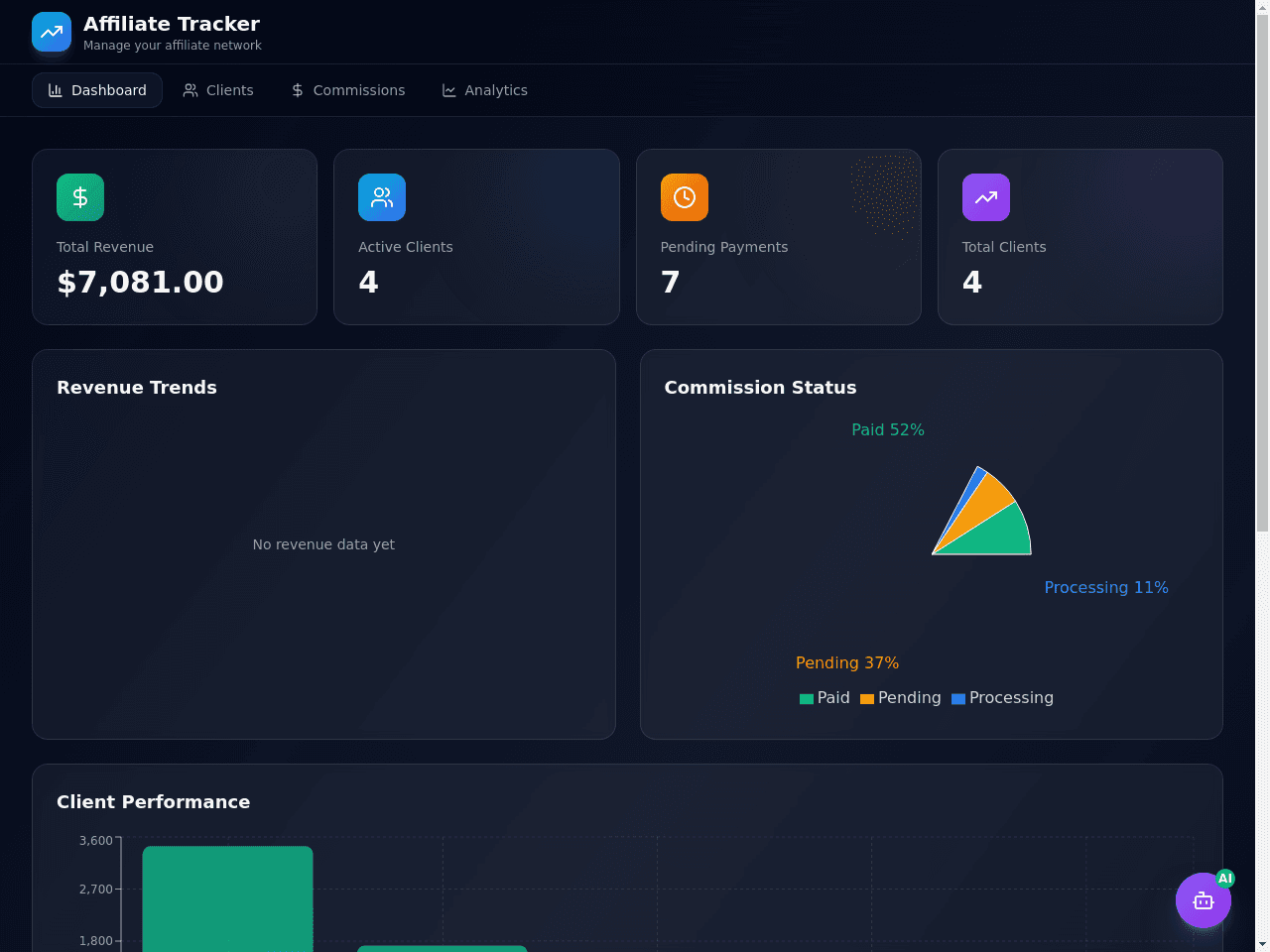Screen dimensions: 1270x952
Task: Click the Affiliate Tracker title
Action: point(172,24)
